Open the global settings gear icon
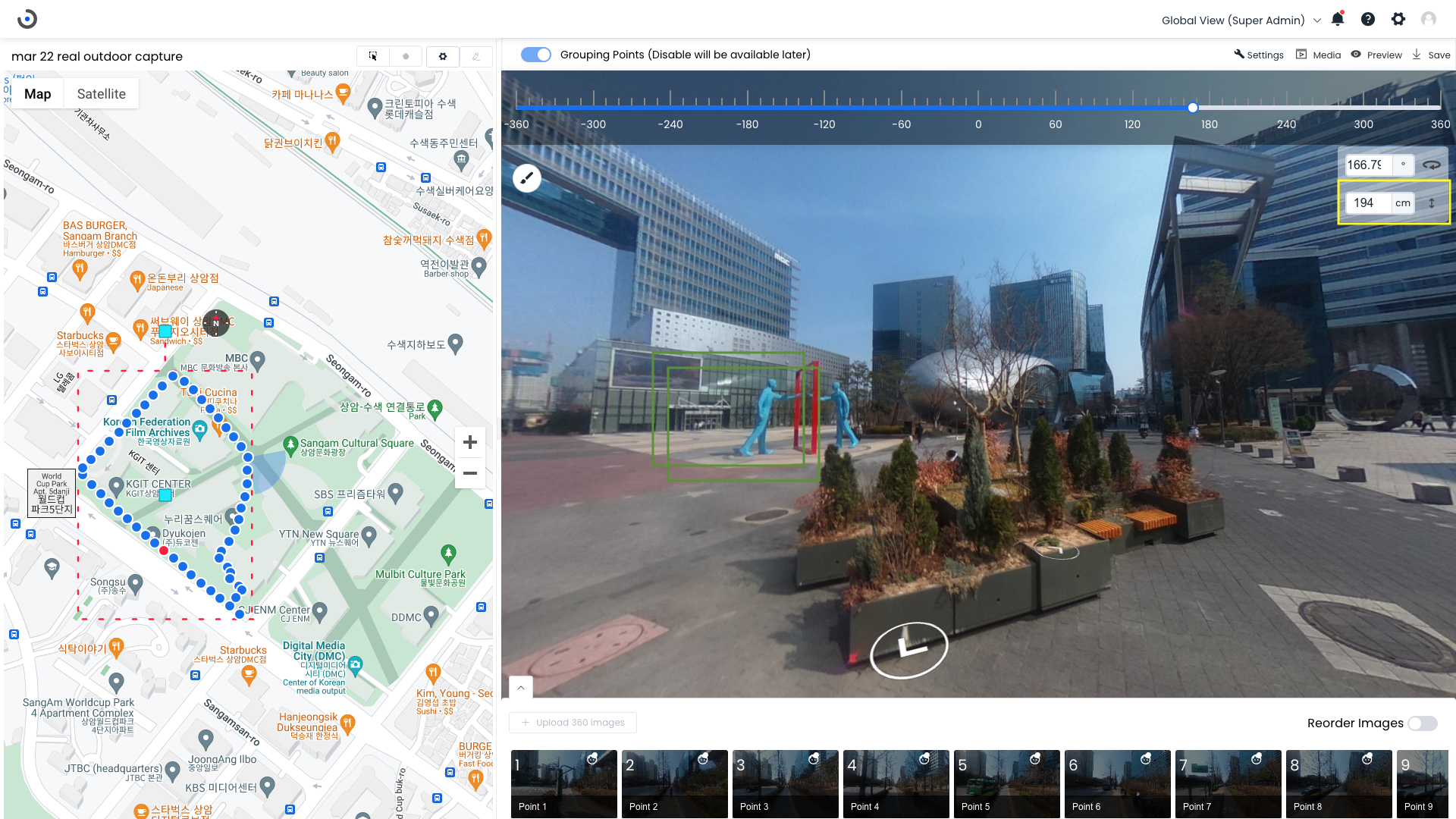1456x819 pixels. point(1398,19)
